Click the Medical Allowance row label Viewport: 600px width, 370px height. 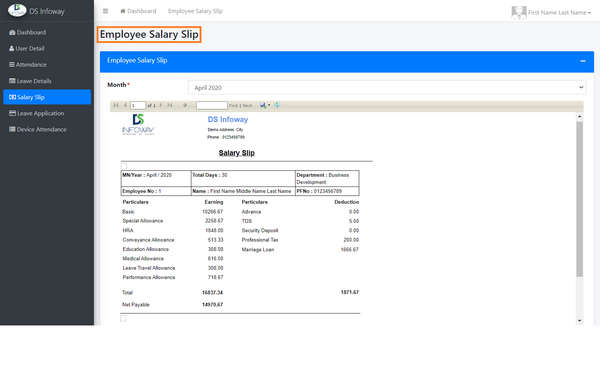143,259
